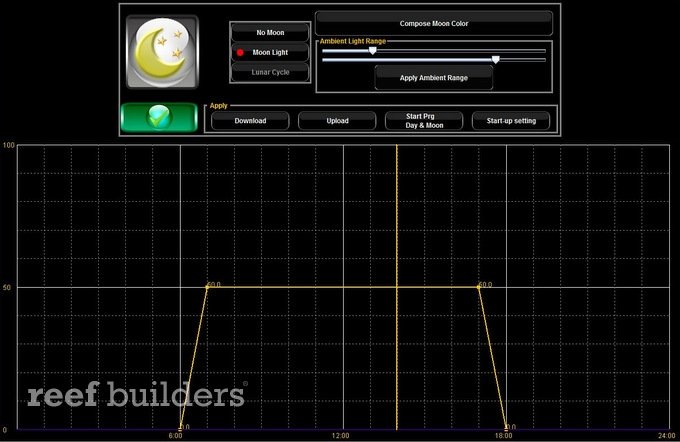Select the Moon Light option

pos(270,52)
